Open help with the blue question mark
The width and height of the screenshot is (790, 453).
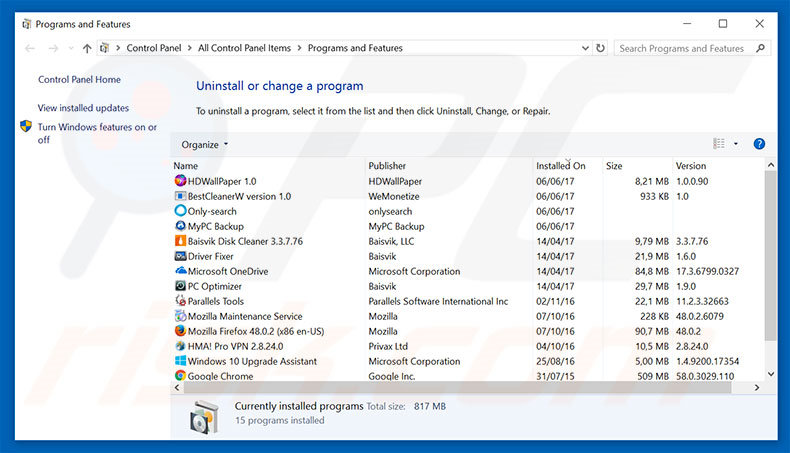759,144
